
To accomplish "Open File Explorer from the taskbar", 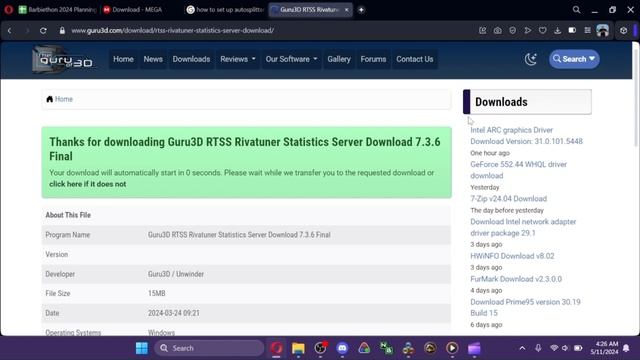I will pos(298,348).
